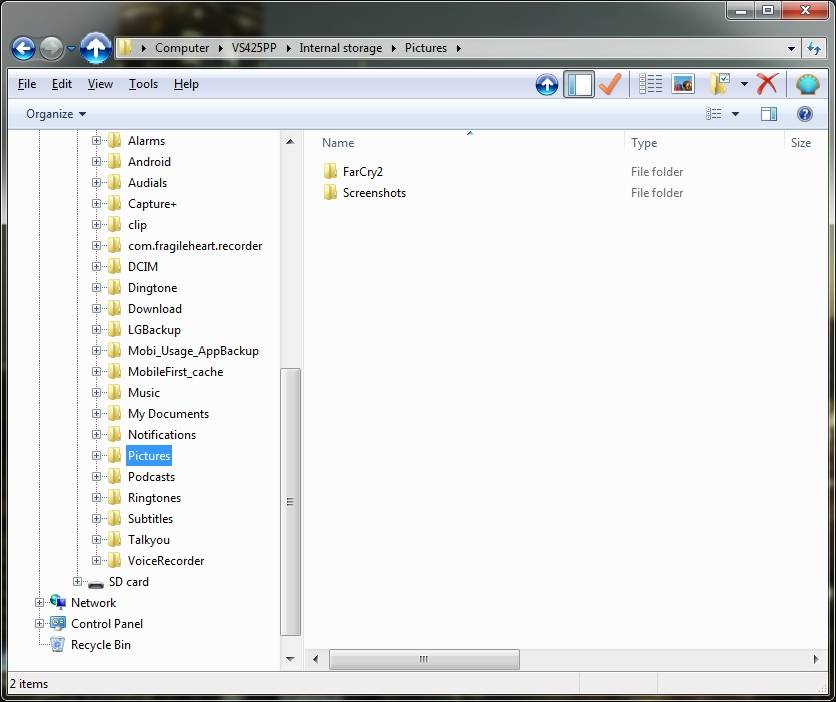Toggle the preview pane button

click(768, 114)
